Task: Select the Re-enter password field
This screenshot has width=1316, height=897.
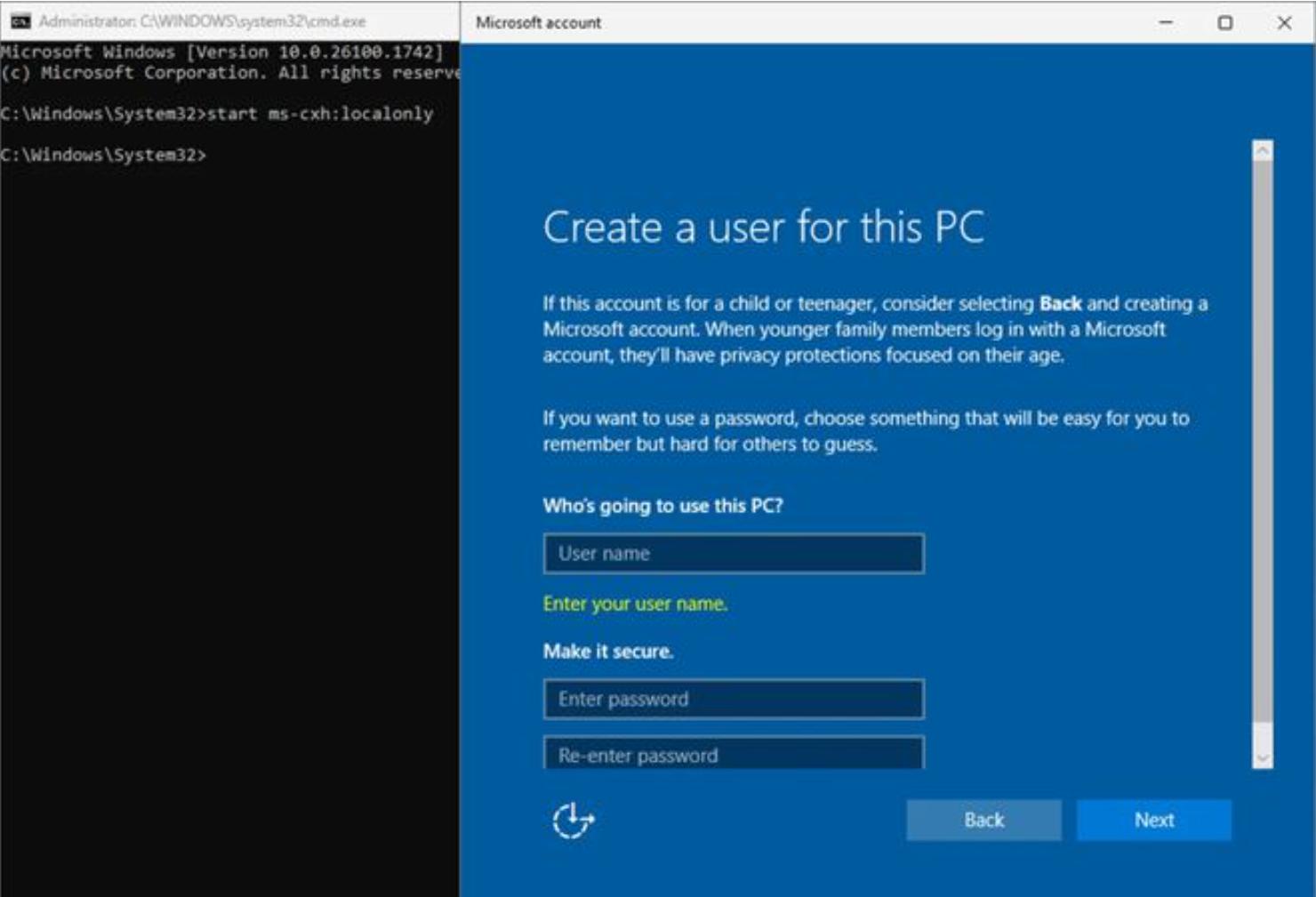Action: (734, 753)
